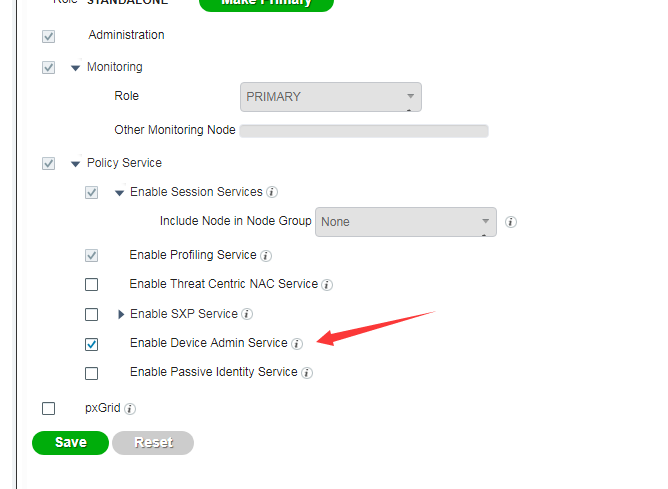Viewport: 668px width, 489px height.
Task: Click the pxGrid info icon
Action: click(x=130, y=409)
